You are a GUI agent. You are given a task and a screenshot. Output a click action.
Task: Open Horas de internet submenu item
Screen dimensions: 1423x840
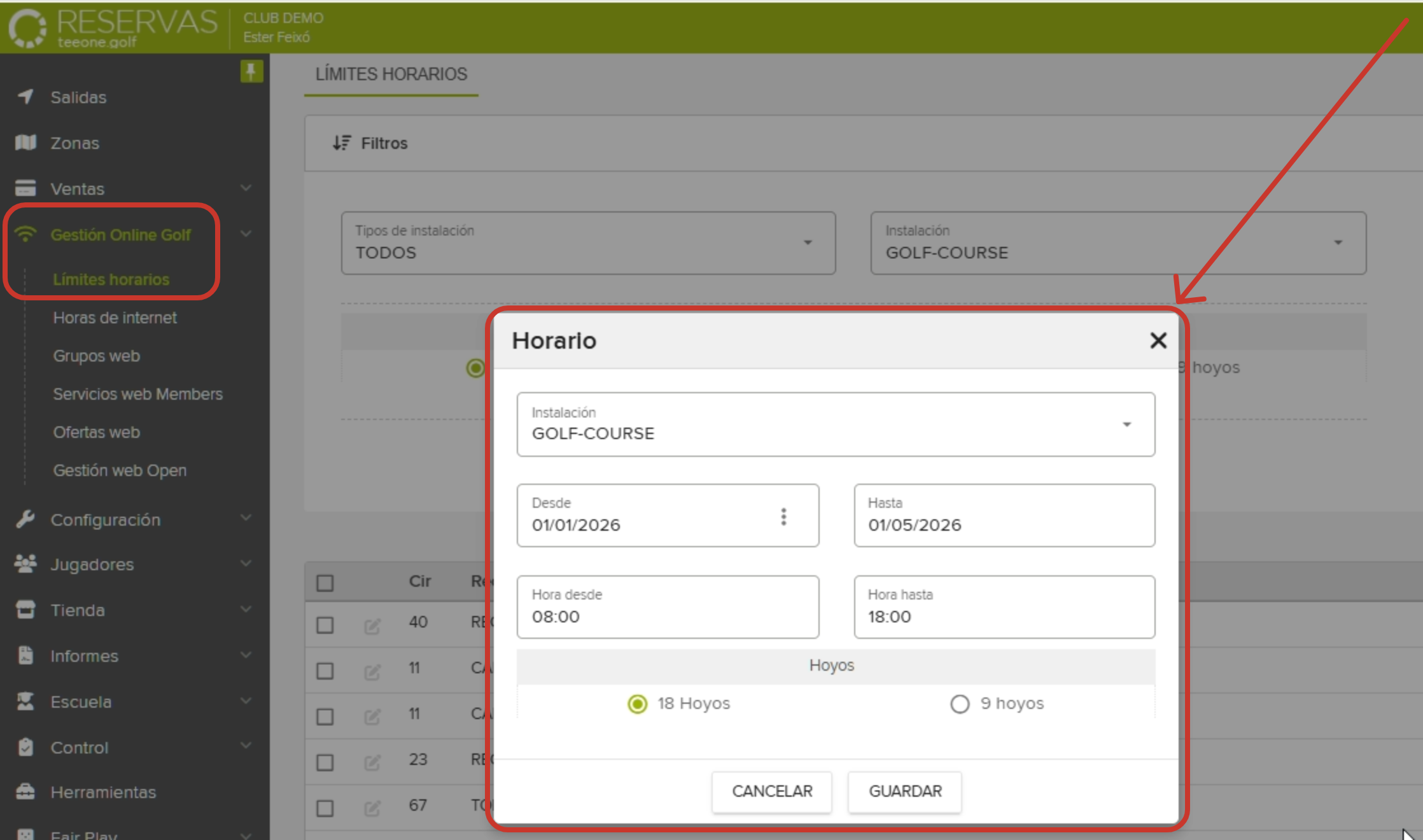click(x=115, y=318)
